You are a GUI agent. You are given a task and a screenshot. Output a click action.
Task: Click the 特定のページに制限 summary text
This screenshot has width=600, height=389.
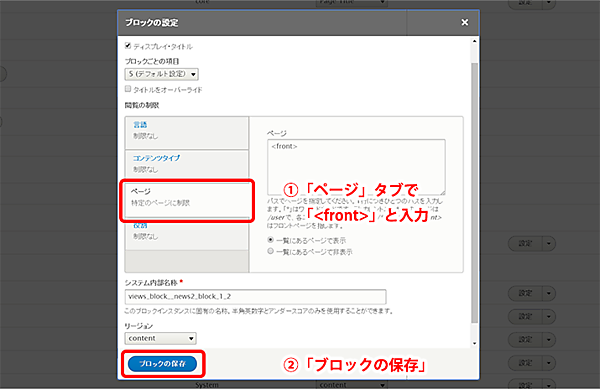coord(160,203)
